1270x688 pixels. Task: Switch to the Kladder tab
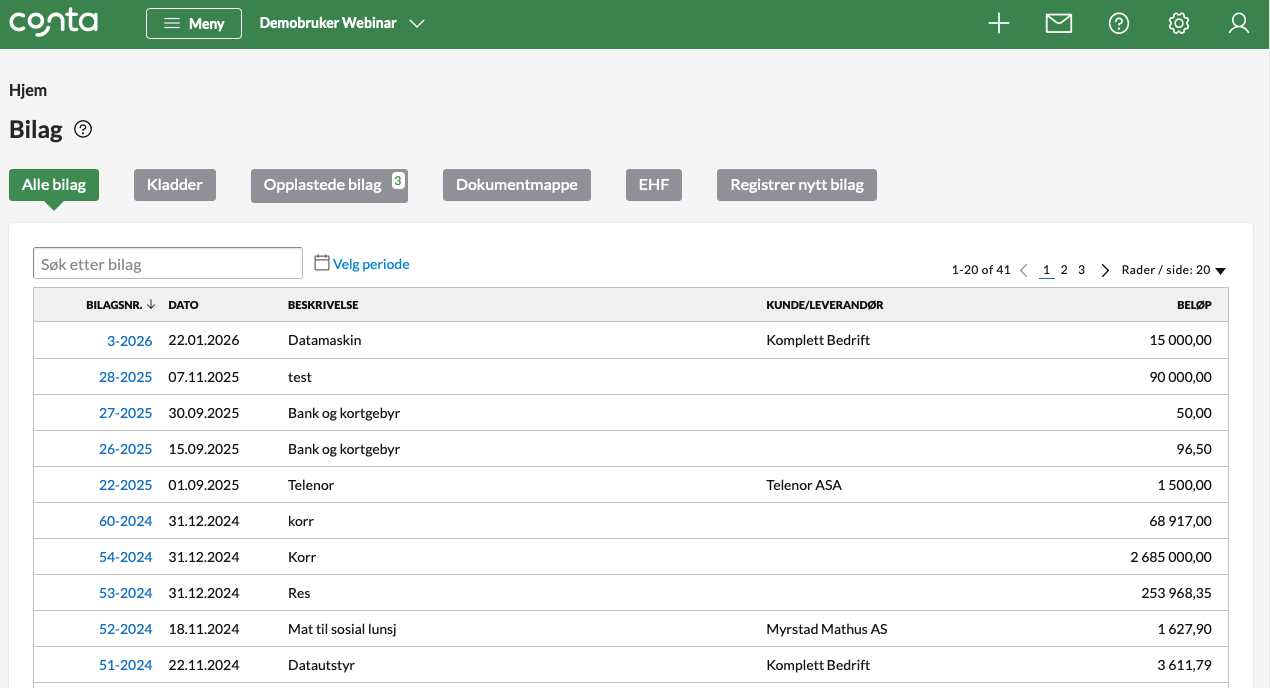pyautogui.click(x=175, y=185)
